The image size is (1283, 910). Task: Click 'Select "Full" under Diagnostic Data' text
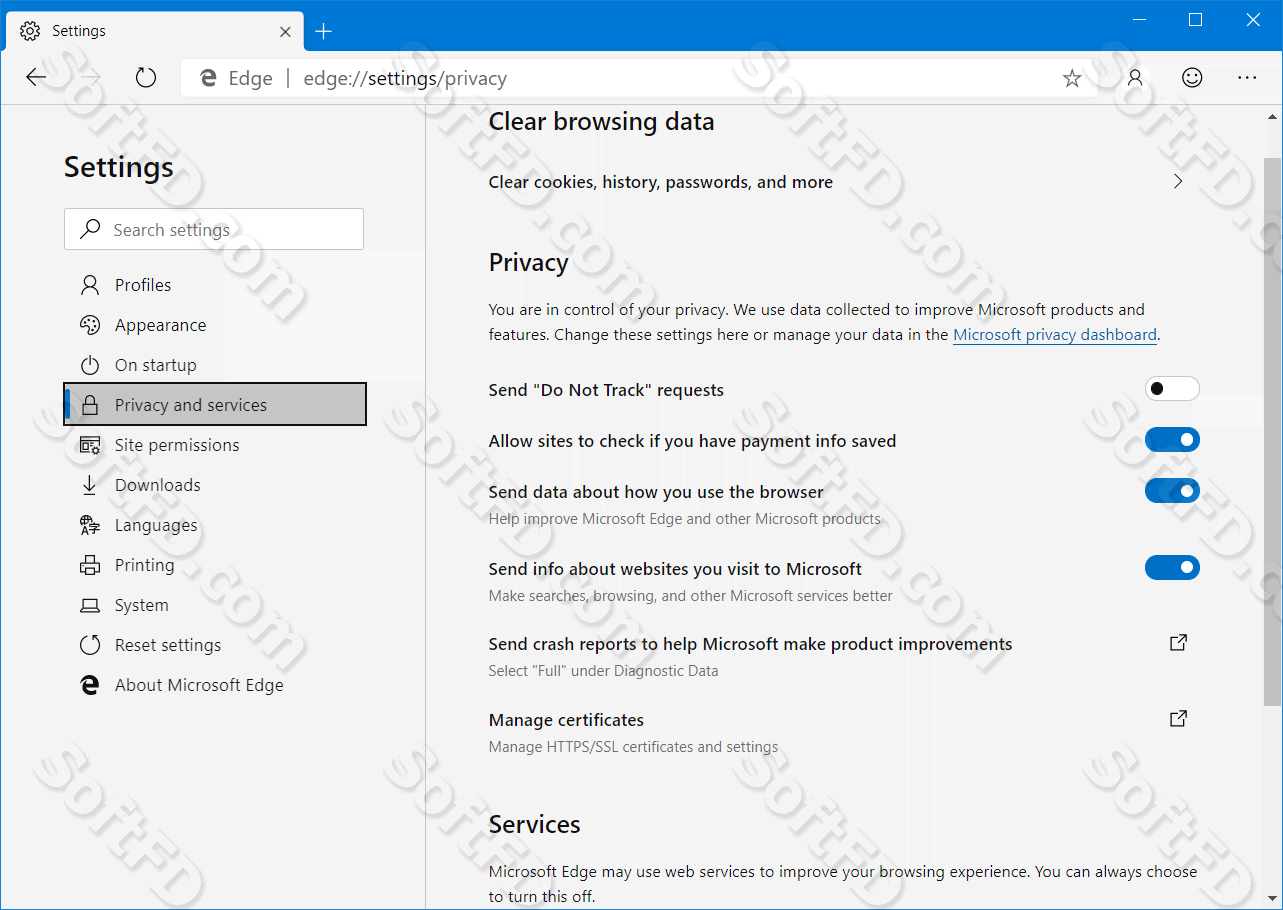[x=603, y=671]
